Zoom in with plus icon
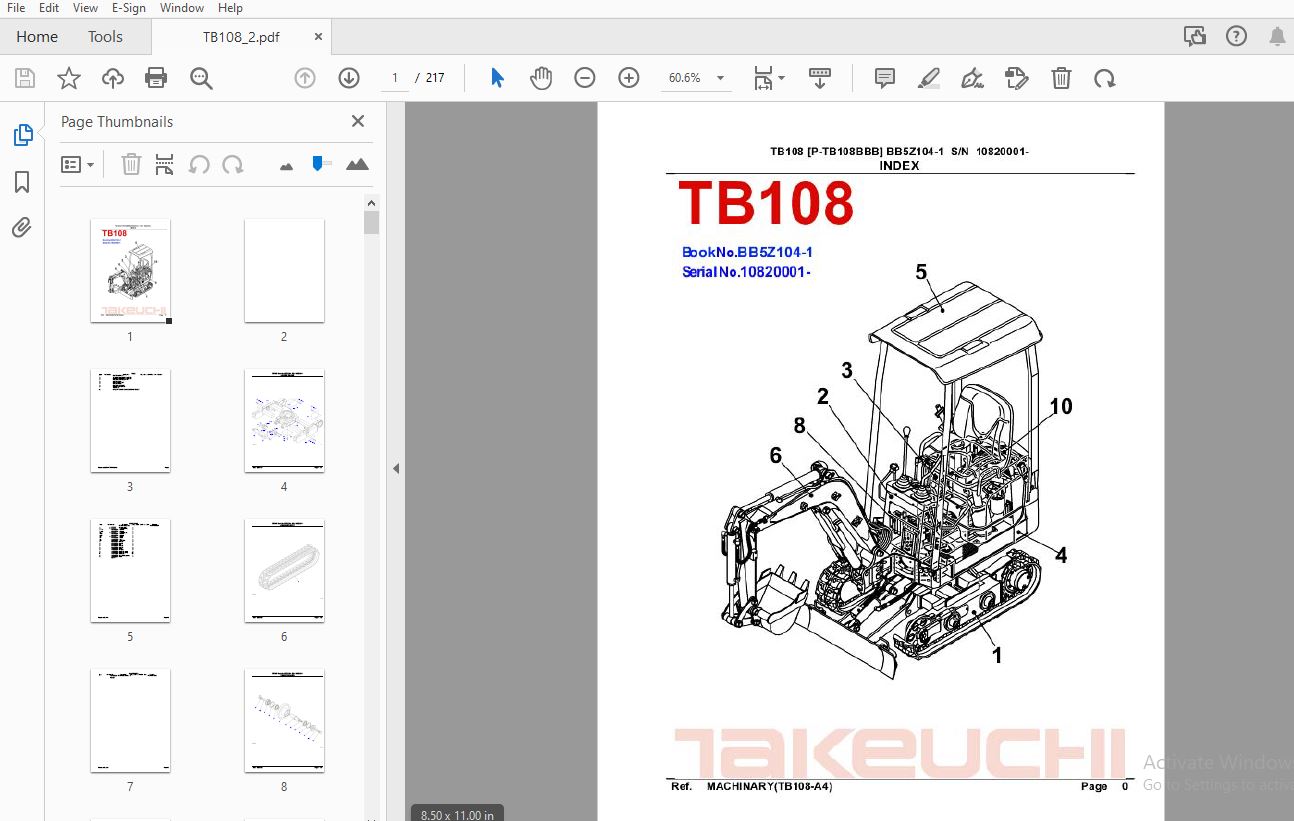 coord(629,78)
